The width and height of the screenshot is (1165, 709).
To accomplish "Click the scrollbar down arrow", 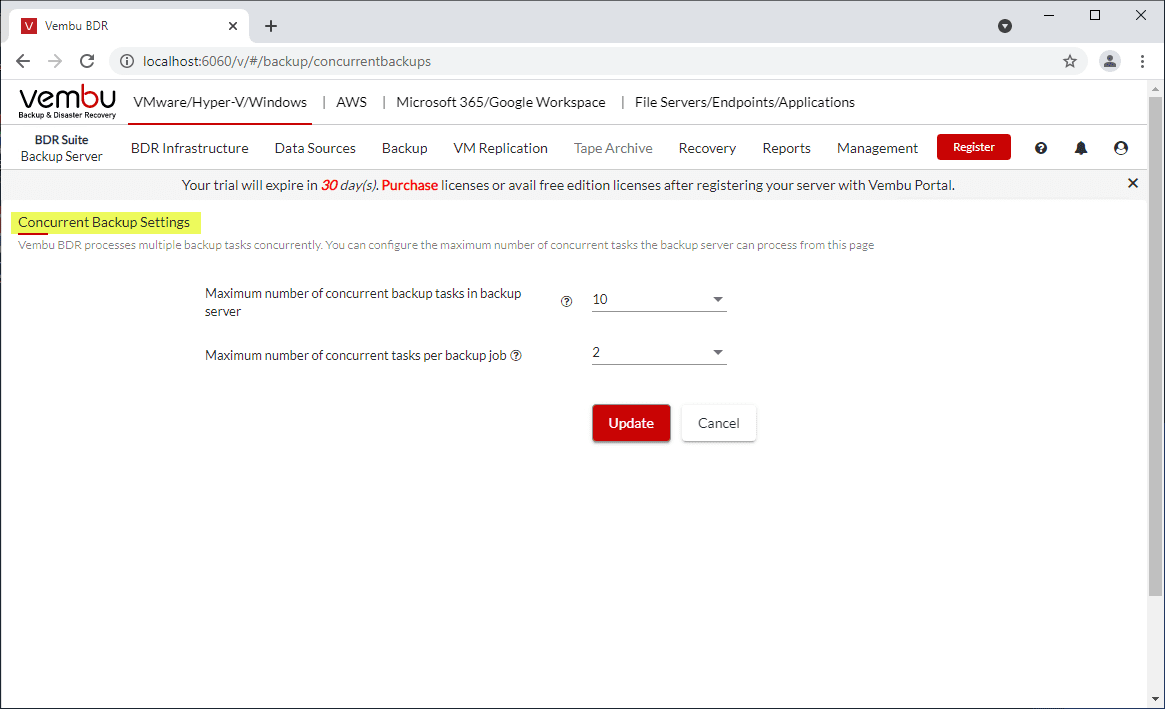I will click(1155, 699).
